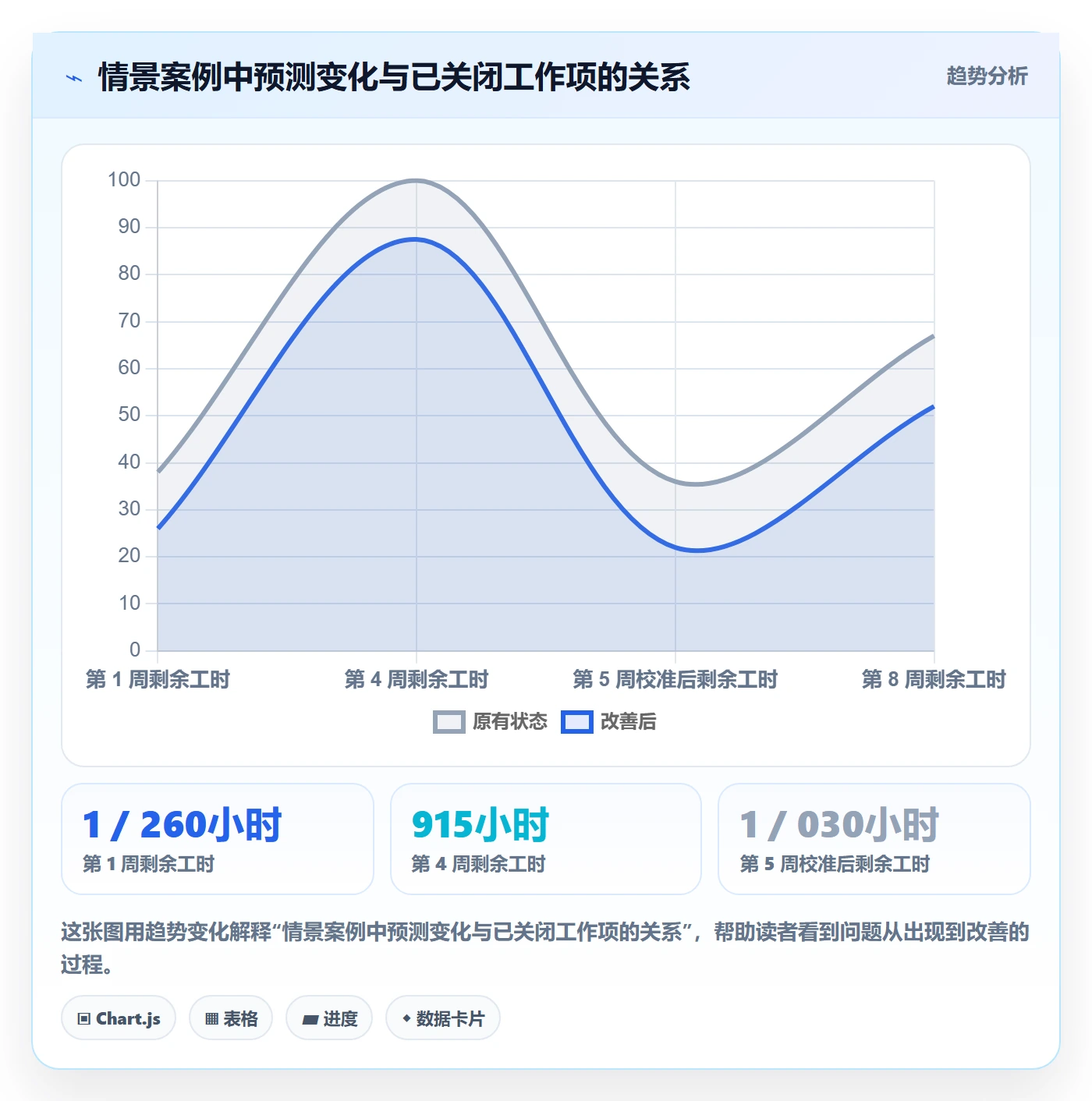
Task: Select the 进度 tag chip
Action: pyautogui.click(x=329, y=1018)
